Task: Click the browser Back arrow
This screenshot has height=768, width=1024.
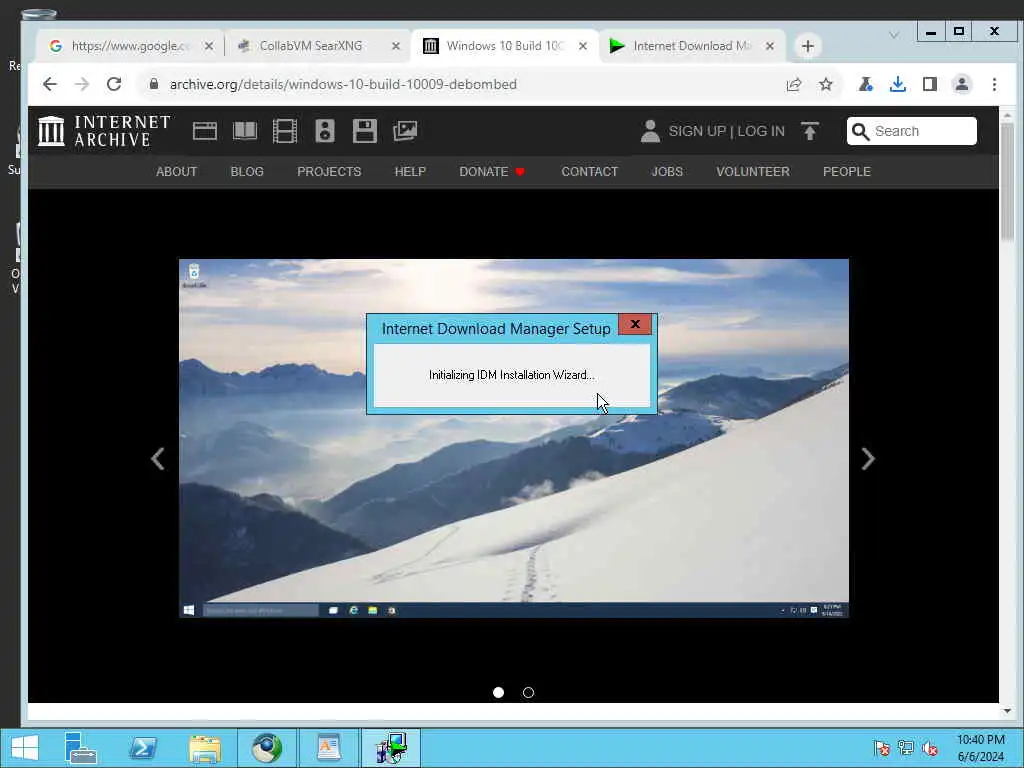Action: (50, 84)
